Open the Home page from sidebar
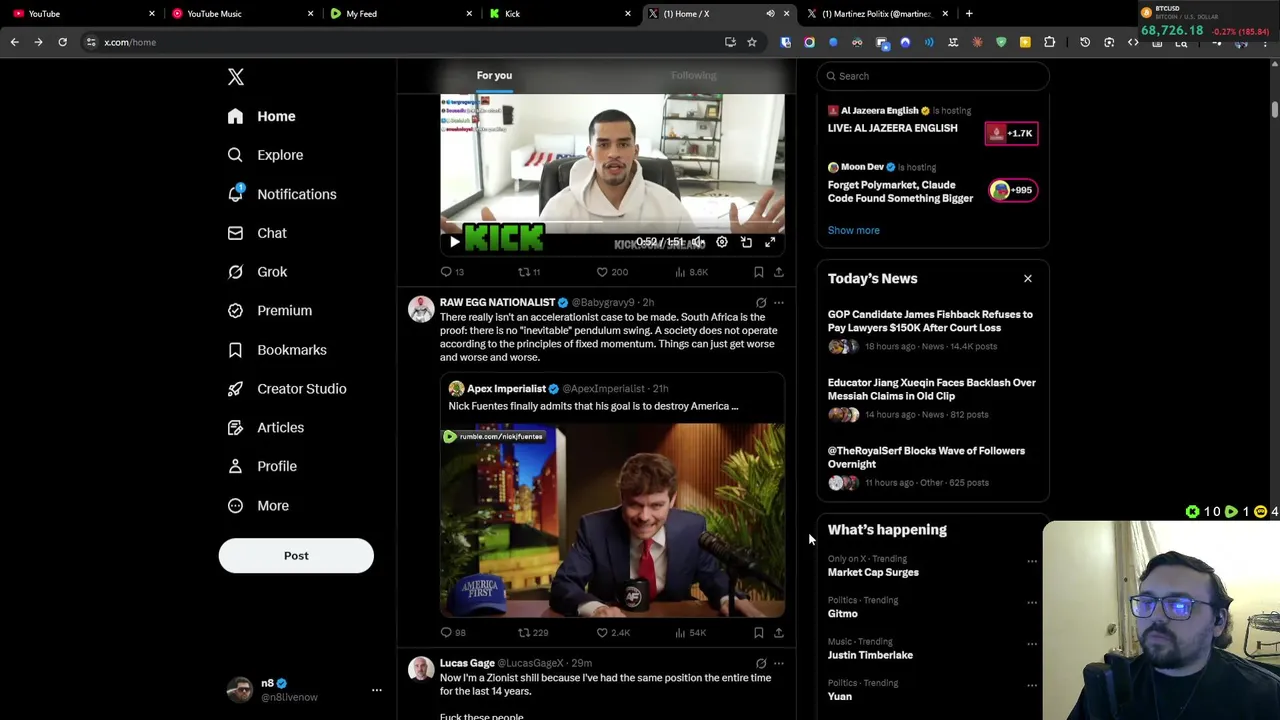 click(261, 116)
